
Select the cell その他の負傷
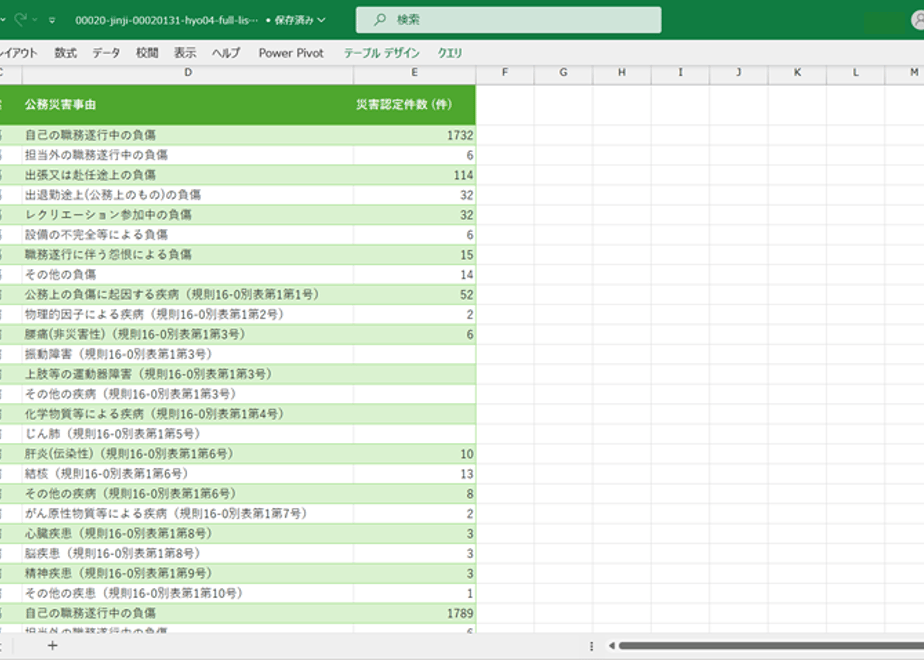pyautogui.click(x=188, y=275)
